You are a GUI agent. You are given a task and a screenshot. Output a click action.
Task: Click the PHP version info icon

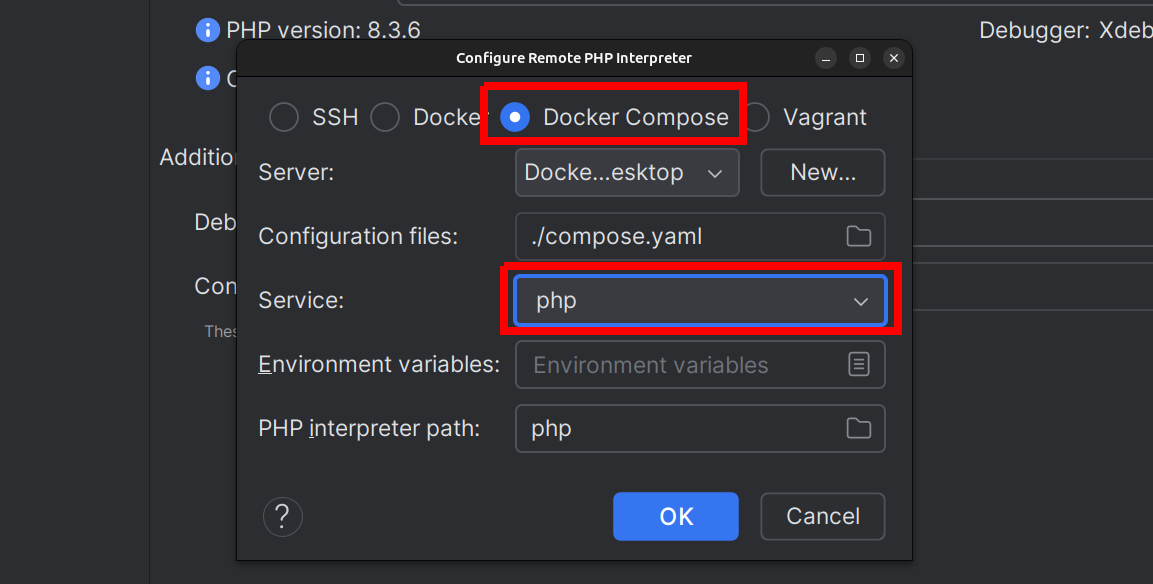pyautogui.click(x=207, y=30)
